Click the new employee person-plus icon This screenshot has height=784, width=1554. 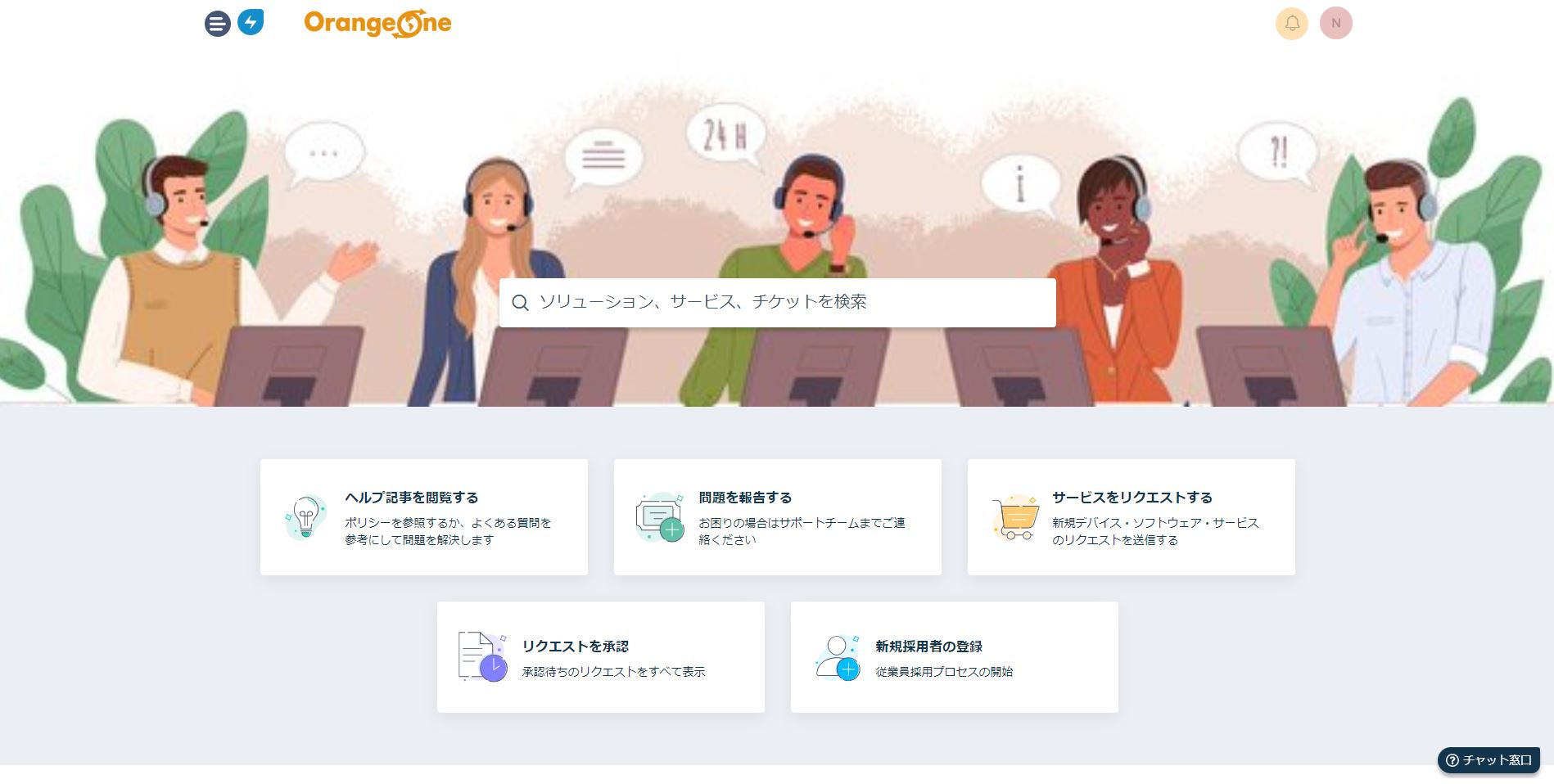[837, 657]
